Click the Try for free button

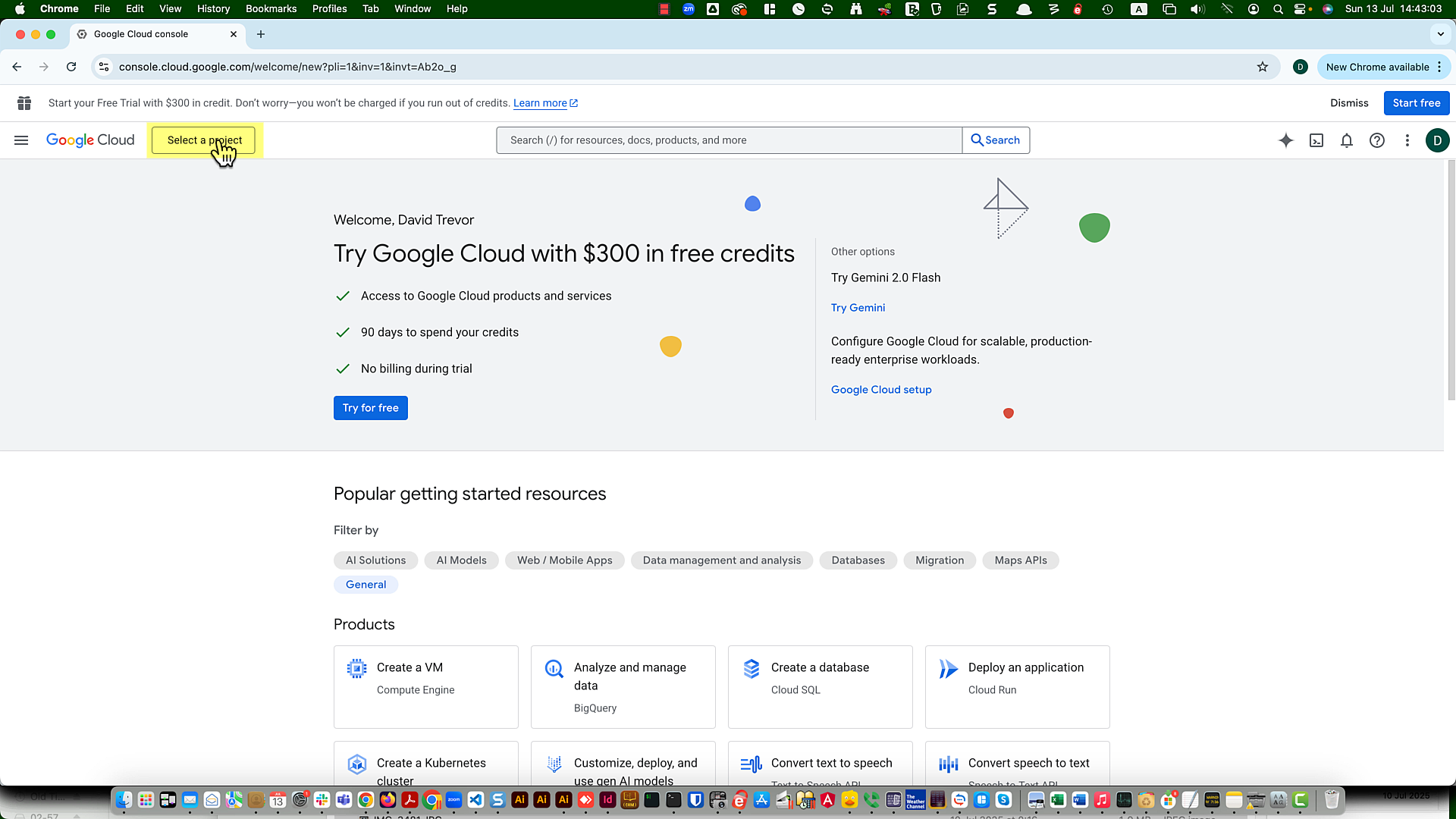pos(370,407)
